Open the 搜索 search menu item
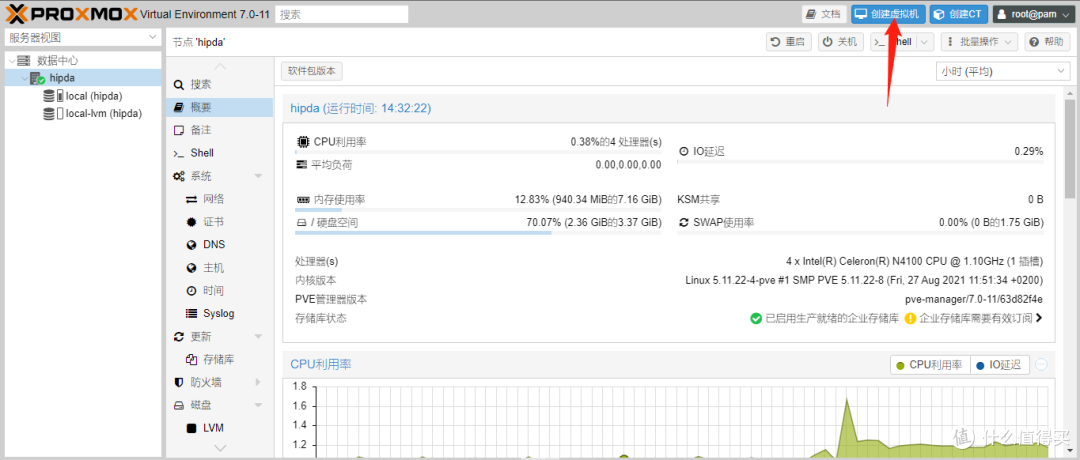The image size is (1080, 460). tap(200, 85)
